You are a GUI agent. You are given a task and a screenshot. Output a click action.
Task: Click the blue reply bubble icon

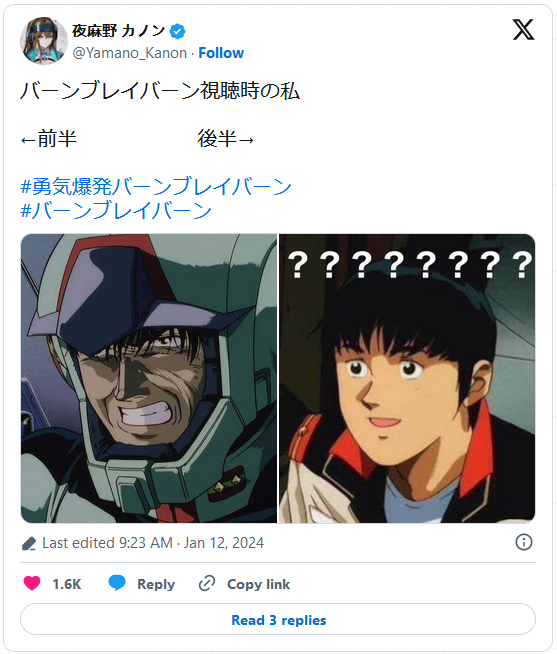click(x=117, y=583)
